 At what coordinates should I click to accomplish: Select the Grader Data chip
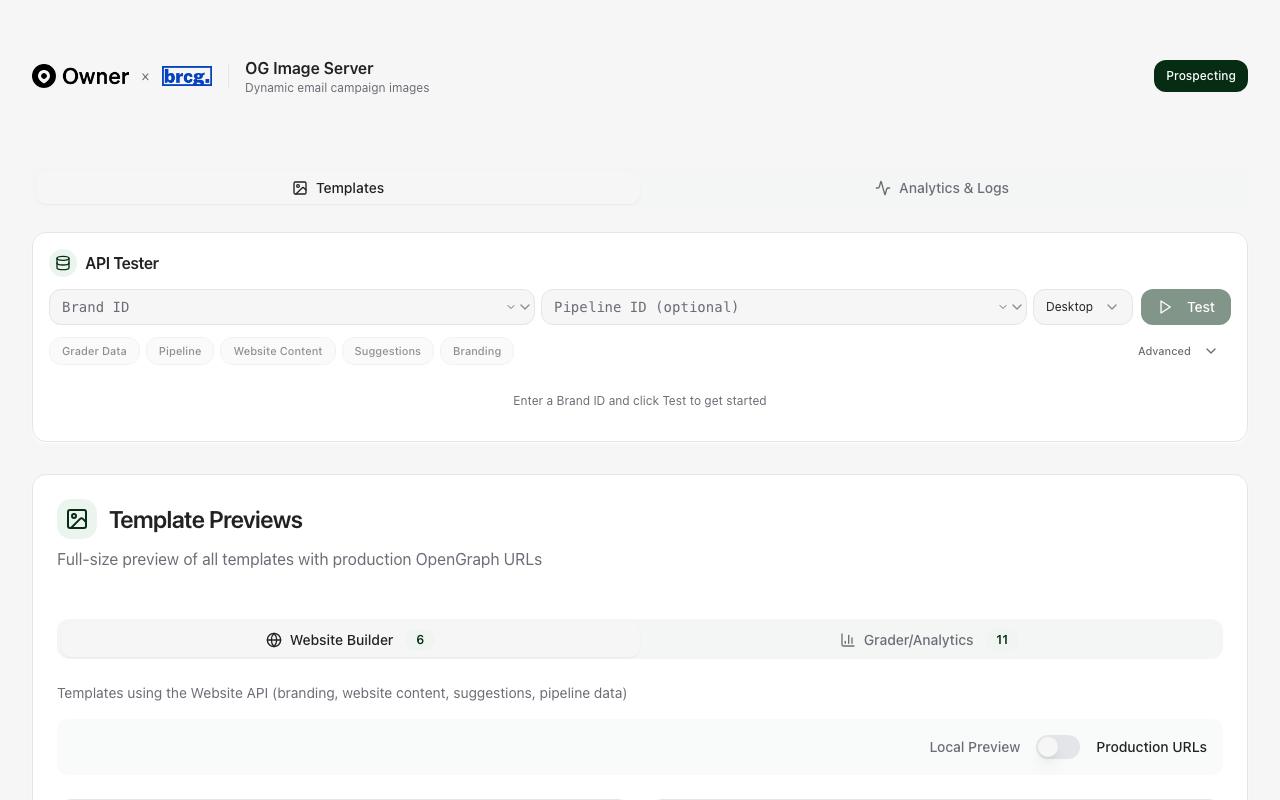click(94, 351)
